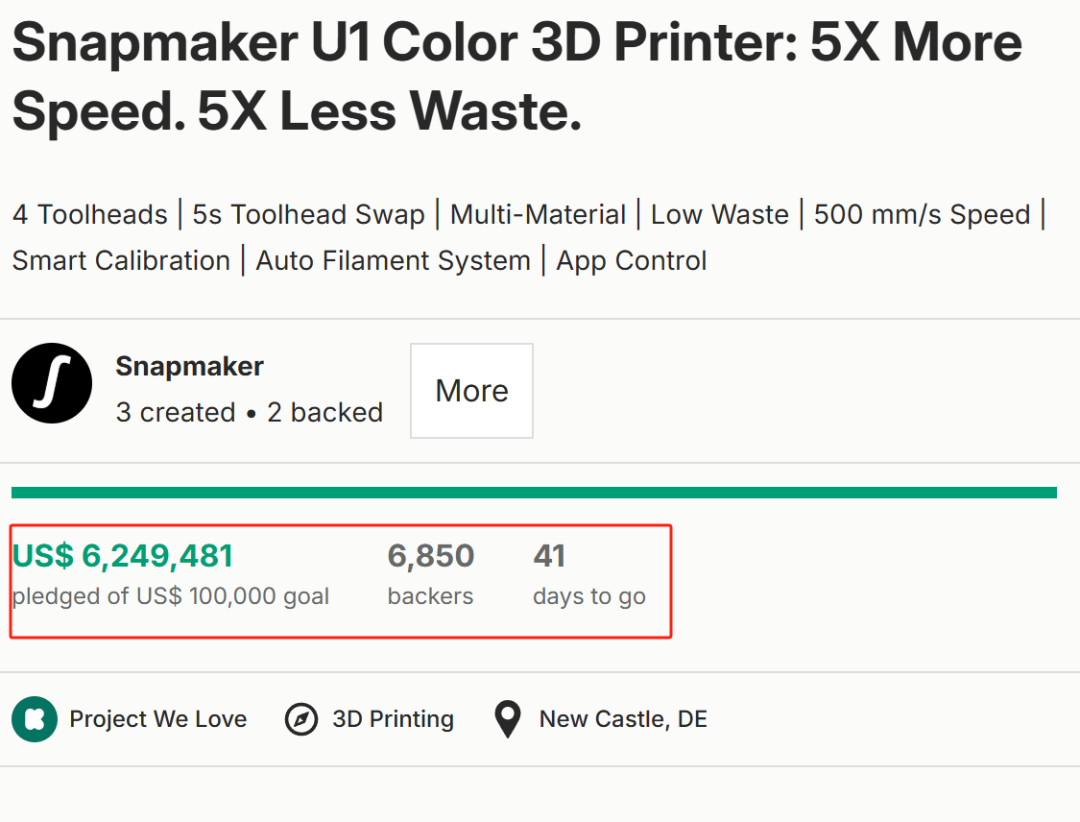Click the toolhead features description text
The height and width of the screenshot is (822, 1080).
528,238
